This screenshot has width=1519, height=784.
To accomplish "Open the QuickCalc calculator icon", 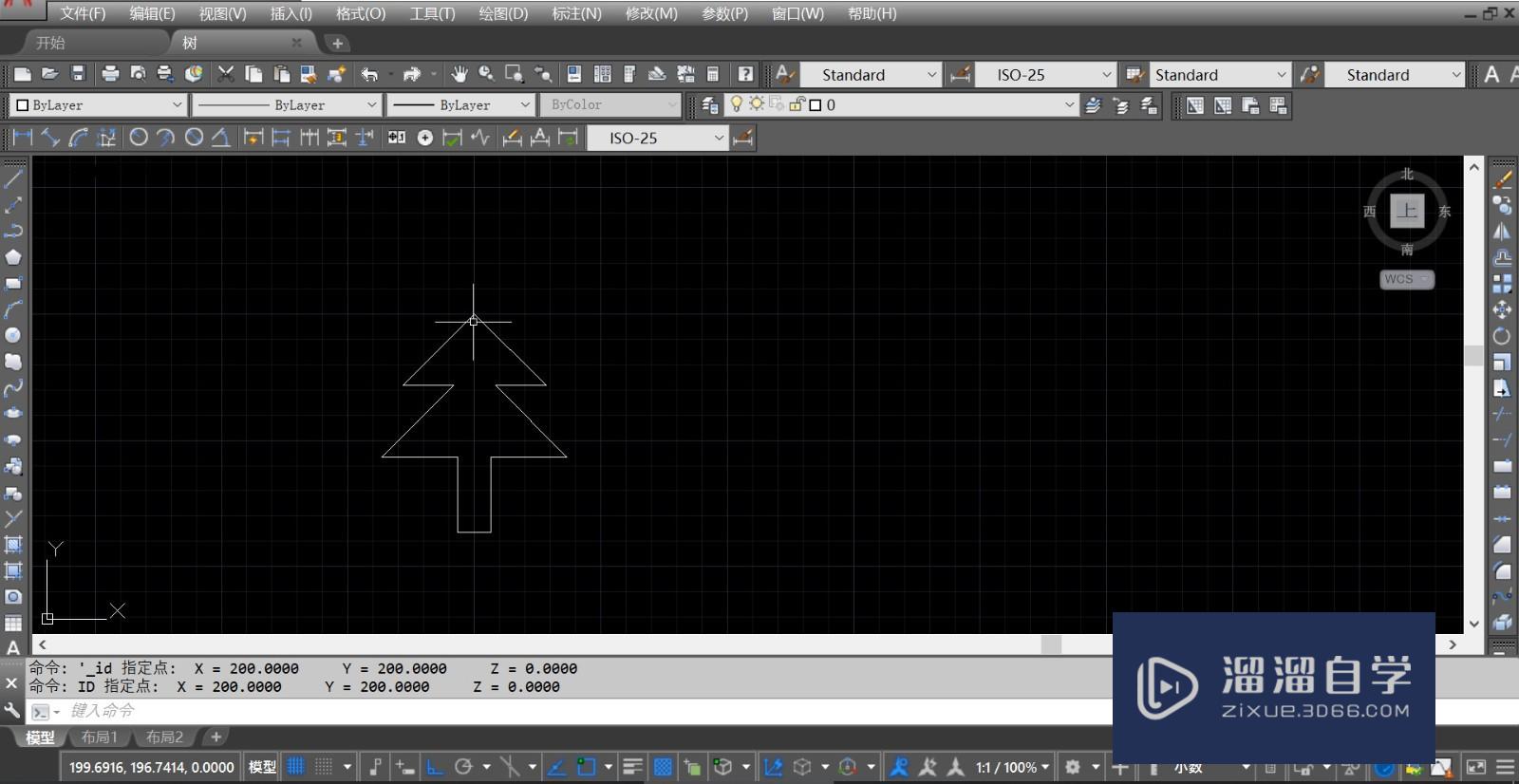I will tap(713, 74).
